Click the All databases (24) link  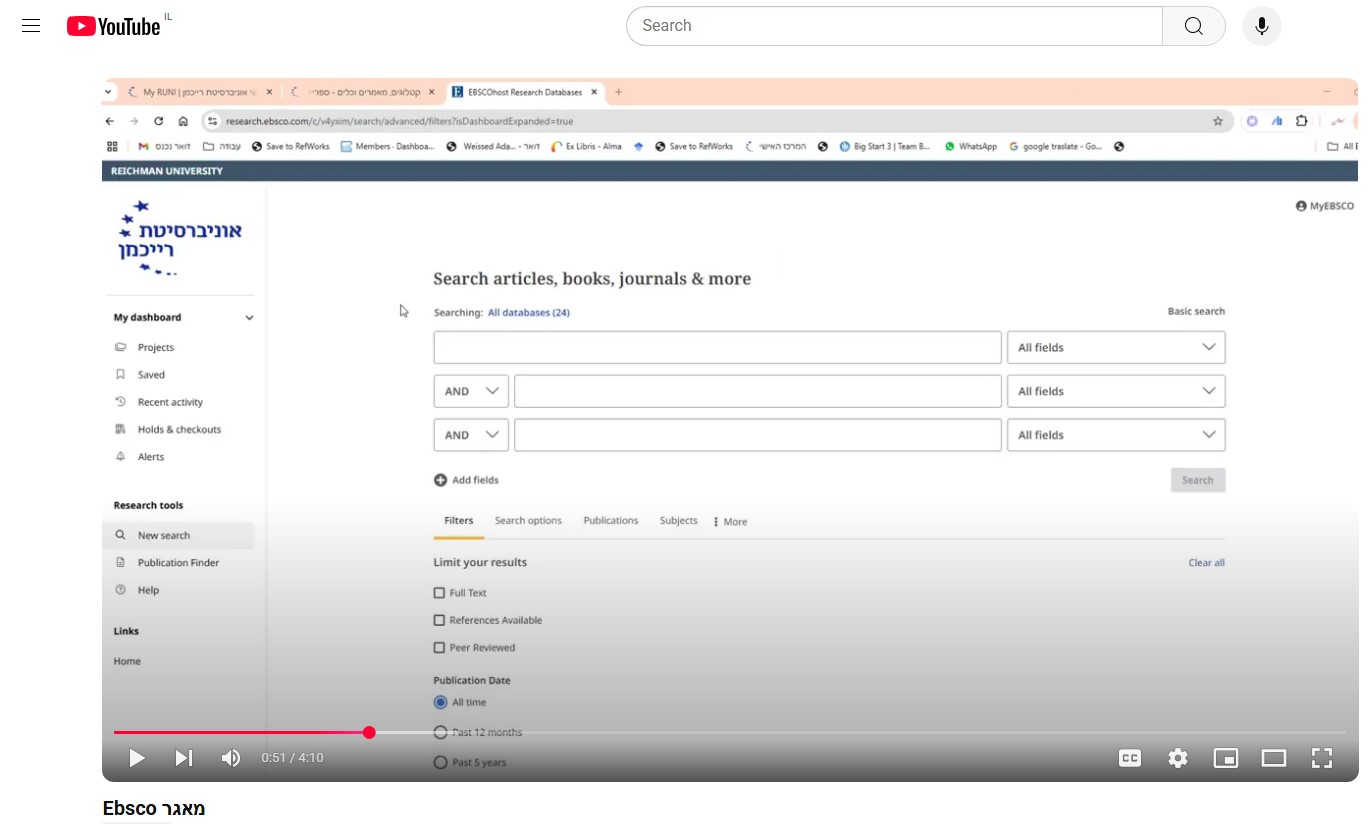(x=529, y=312)
